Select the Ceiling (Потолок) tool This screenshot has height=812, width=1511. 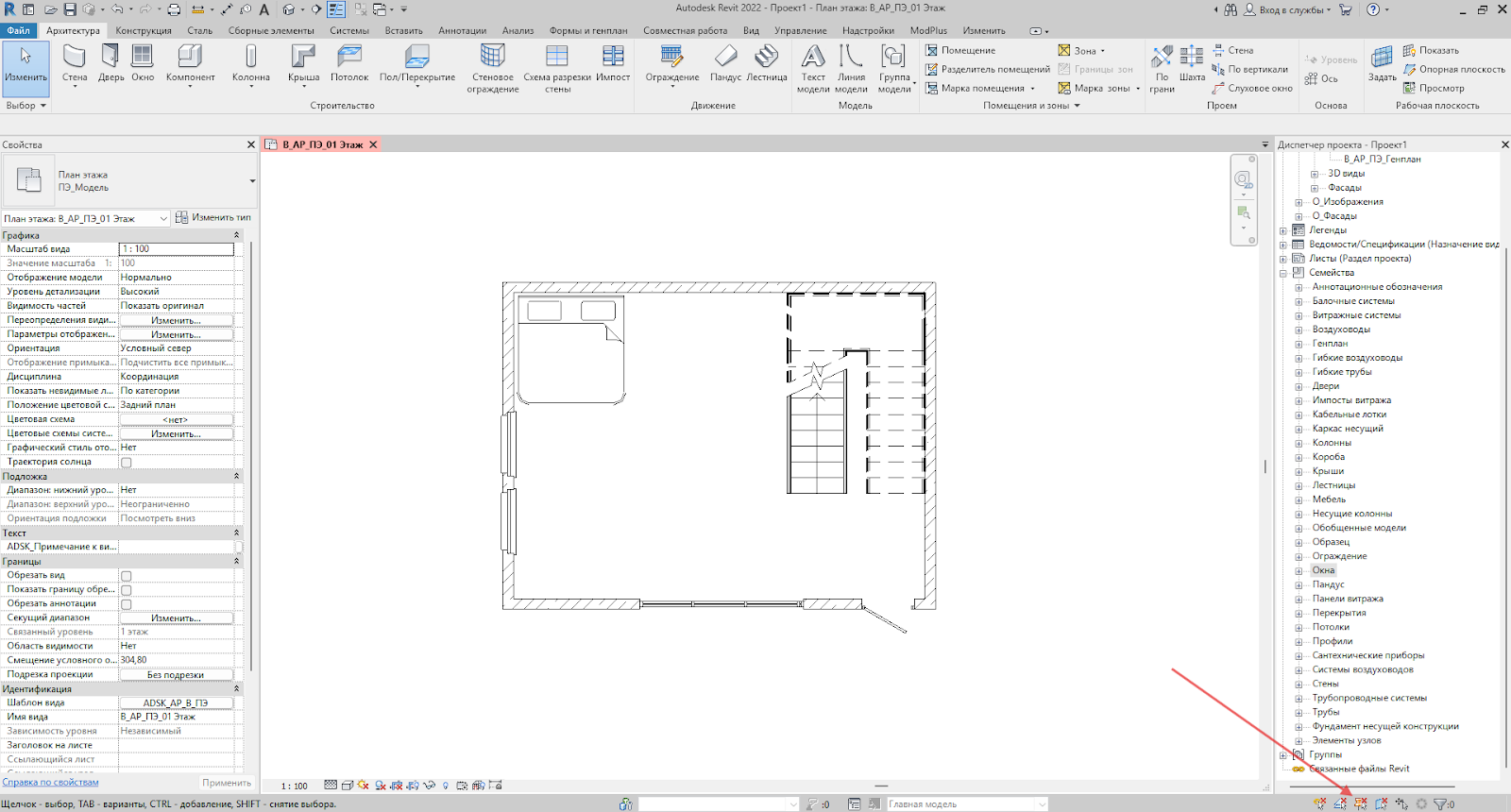click(349, 64)
